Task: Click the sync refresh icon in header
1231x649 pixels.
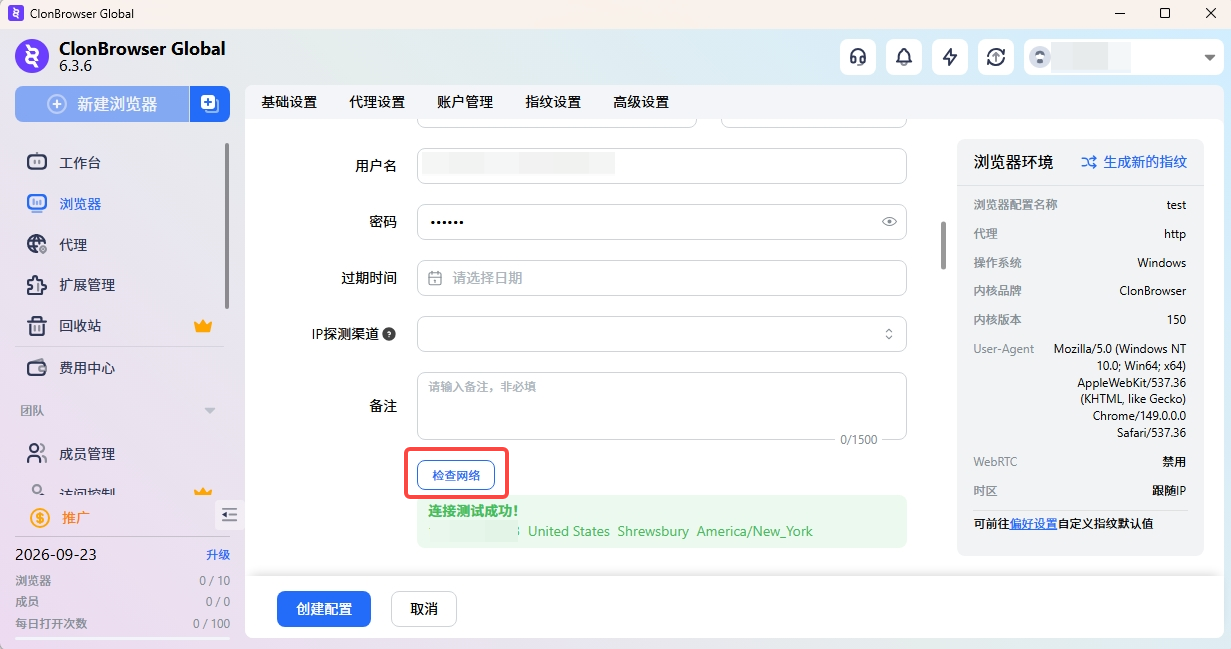Action: coord(996,57)
